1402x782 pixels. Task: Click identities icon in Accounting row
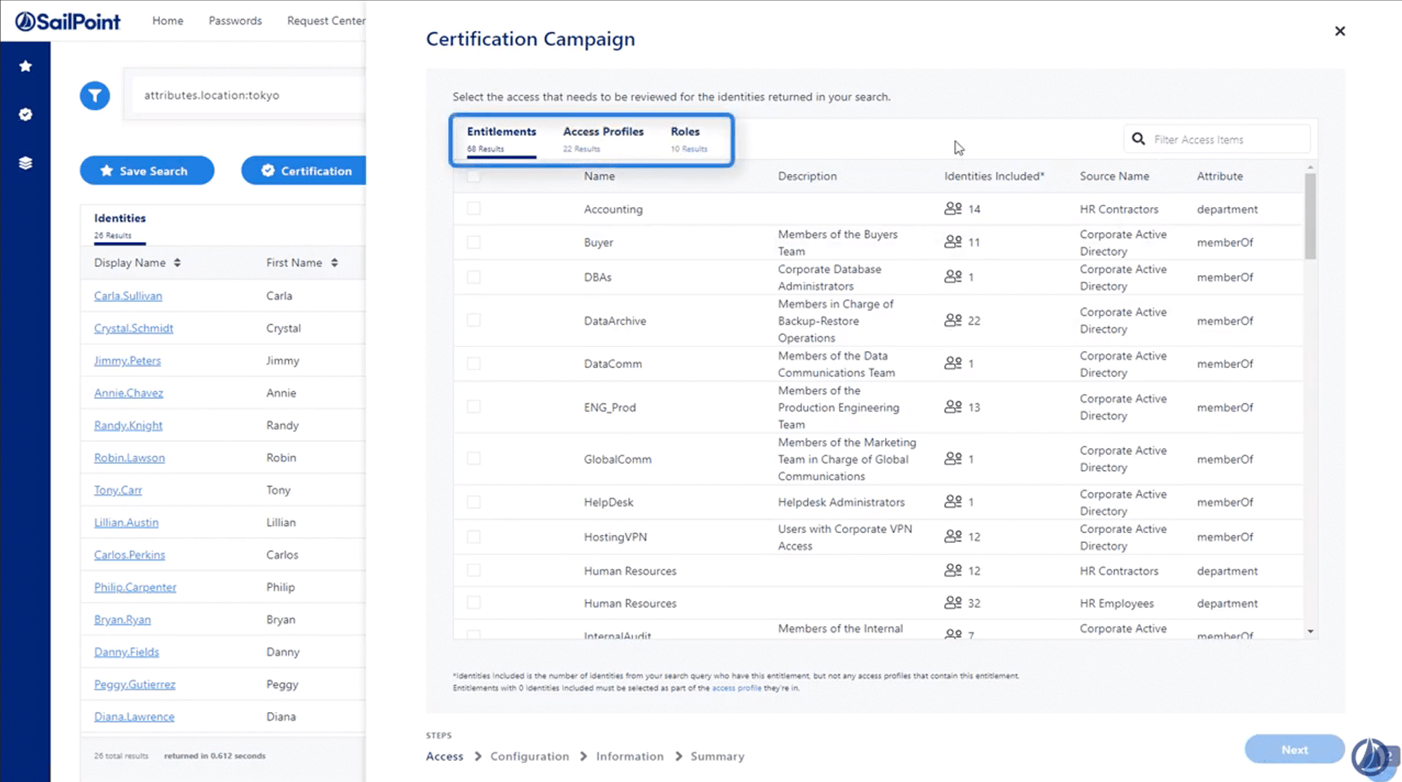tap(953, 209)
